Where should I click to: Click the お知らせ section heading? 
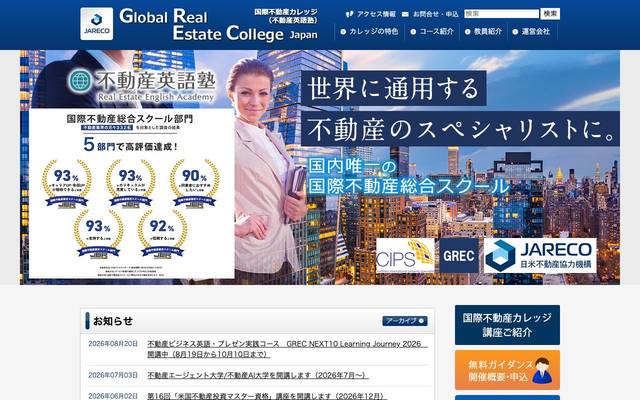point(113,321)
